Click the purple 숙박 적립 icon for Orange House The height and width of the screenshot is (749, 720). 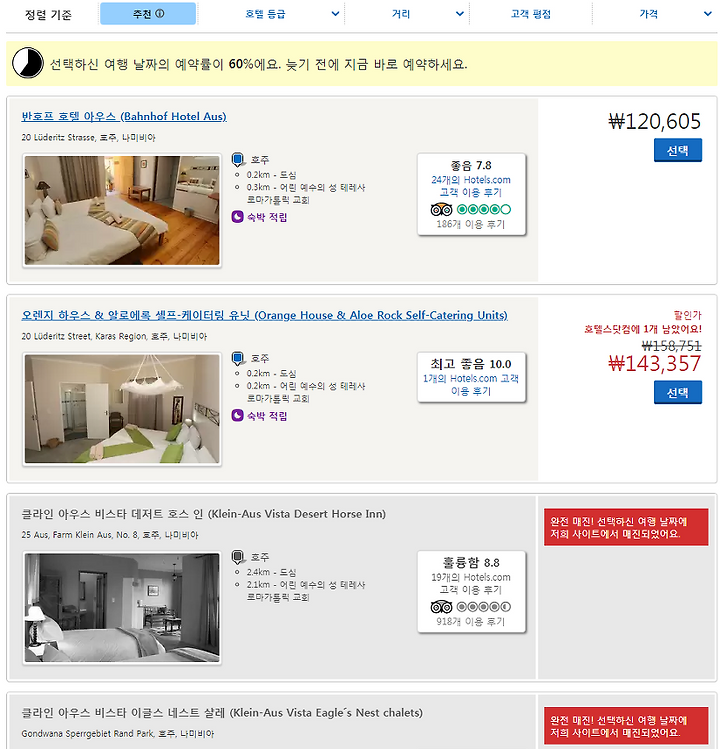(237, 416)
